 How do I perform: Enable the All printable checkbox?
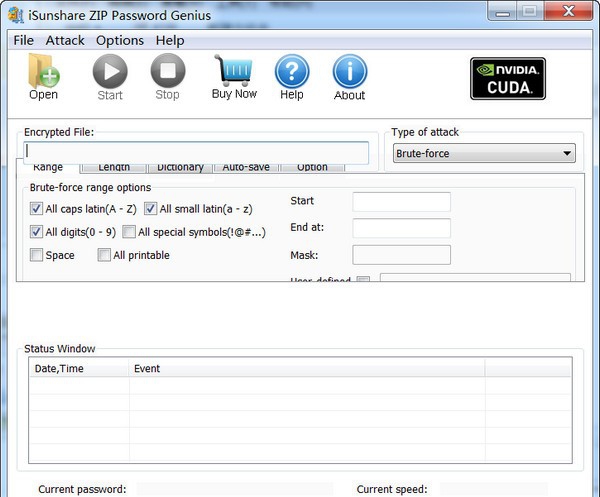pyautogui.click(x=104, y=255)
